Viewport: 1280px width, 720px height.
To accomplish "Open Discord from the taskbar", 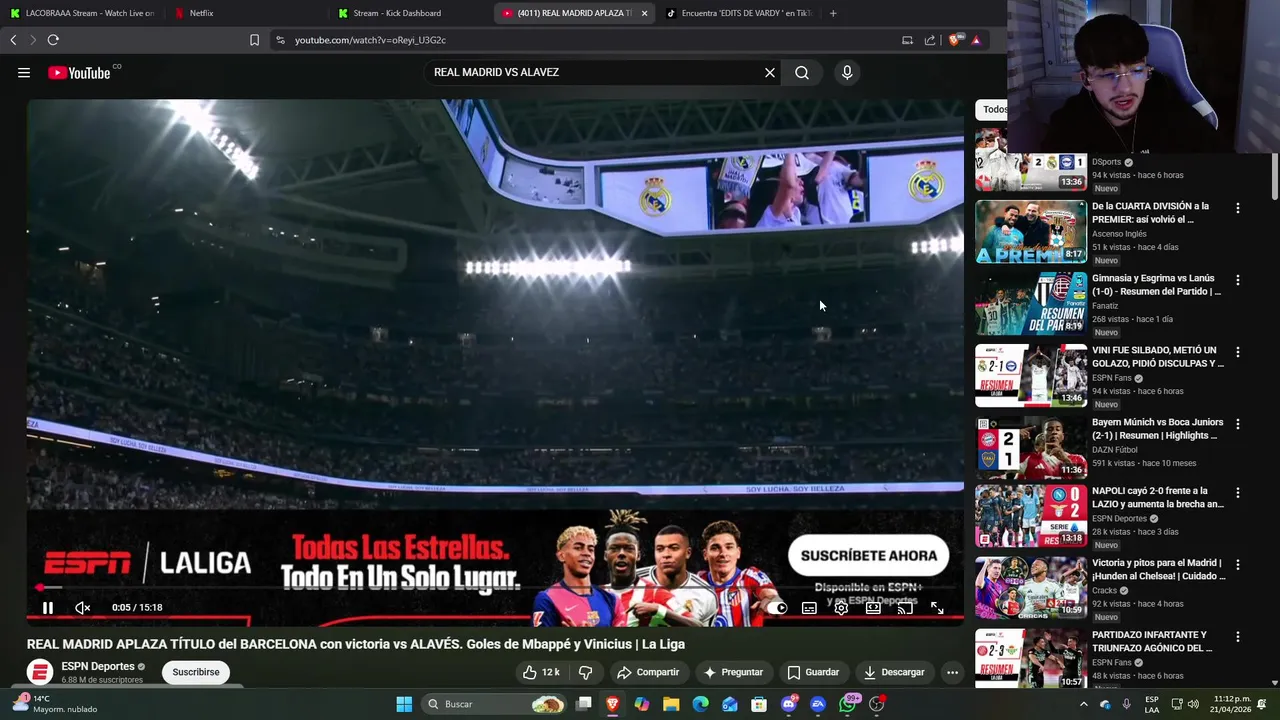I will coord(789,704).
